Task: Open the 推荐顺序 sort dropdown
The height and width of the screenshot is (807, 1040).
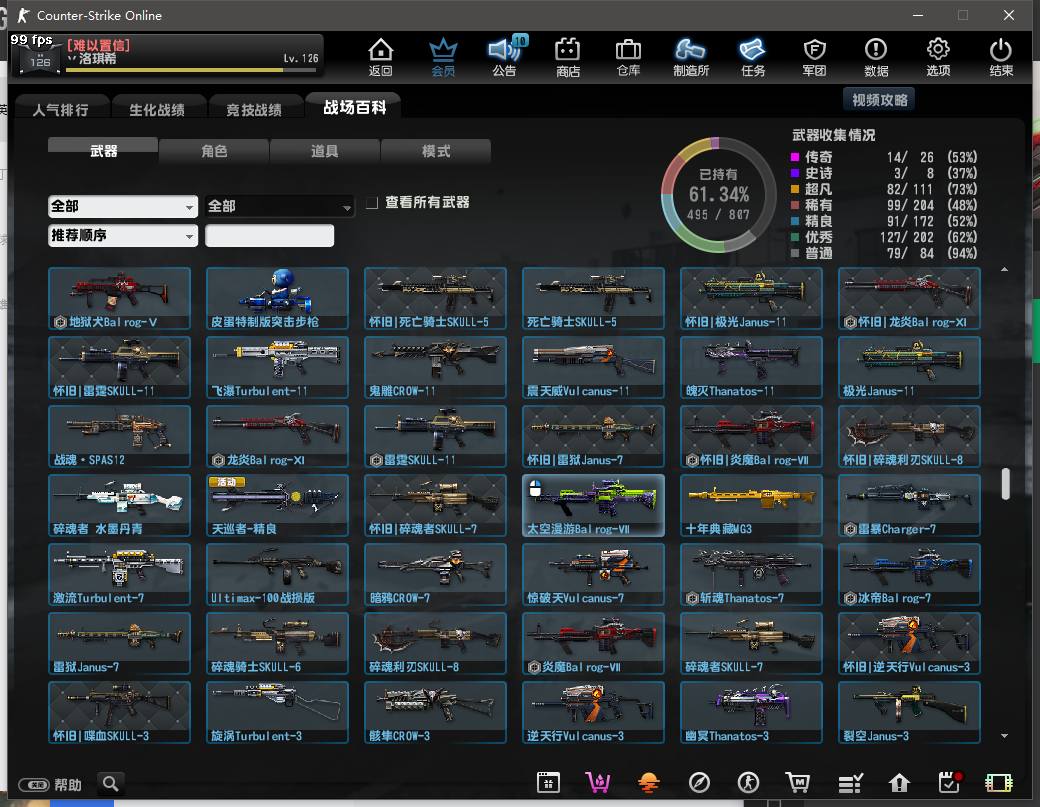Action: tap(123, 235)
